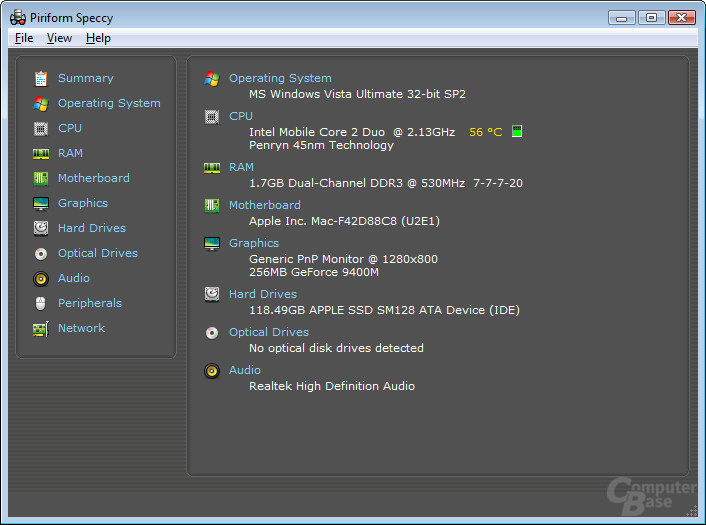Click the Graphics heading link in summary
Screen dimensions: 706x525
click(x=254, y=244)
